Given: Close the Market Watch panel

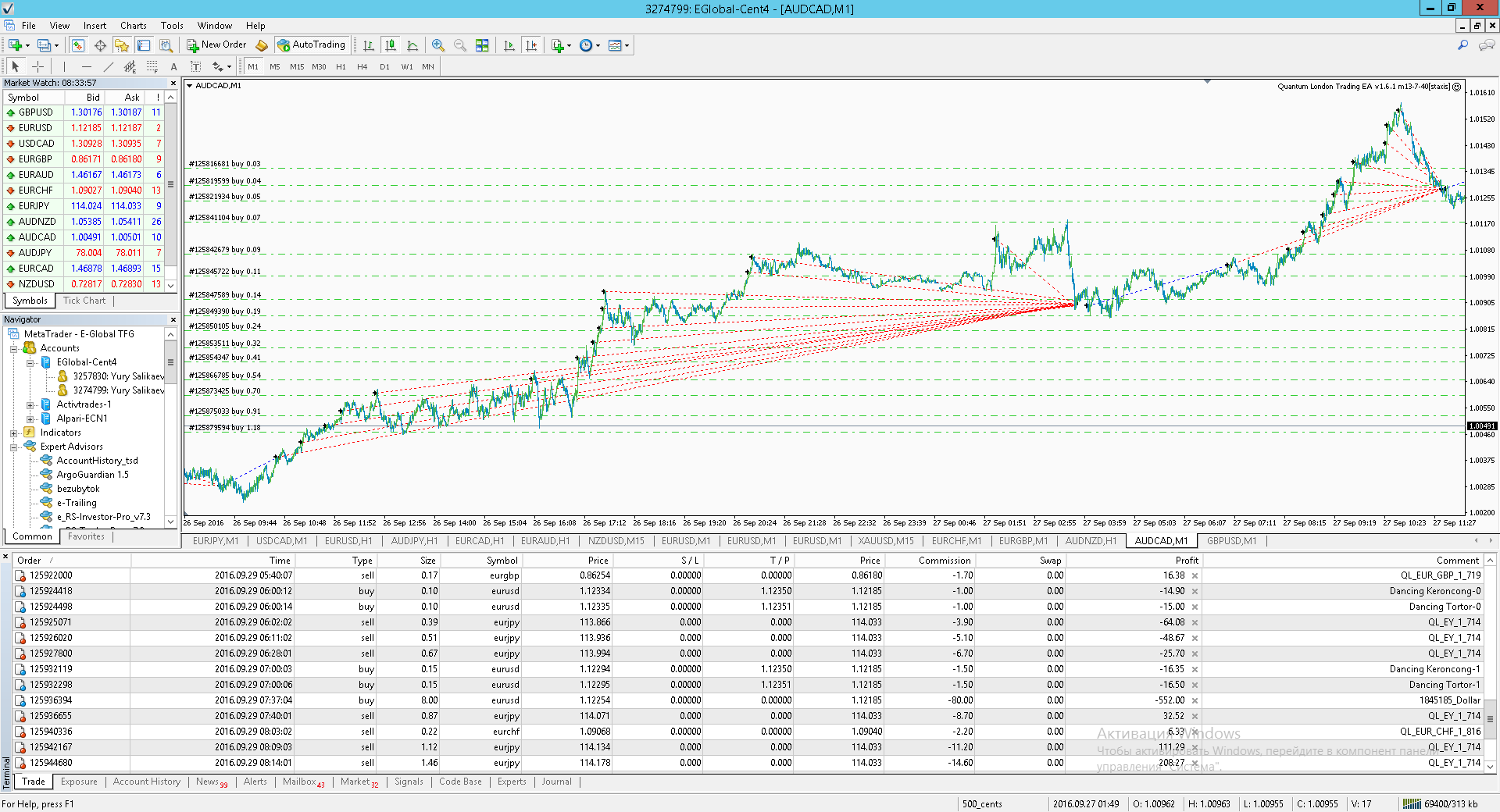Looking at the screenshot, I should coord(173,83).
